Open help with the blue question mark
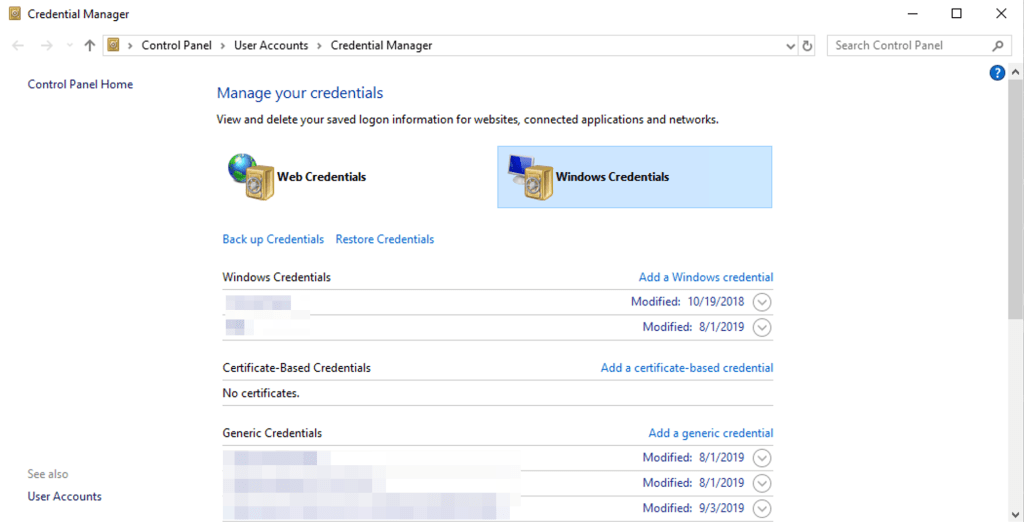Image resolution: width=1024 pixels, height=522 pixels. (x=996, y=73)
